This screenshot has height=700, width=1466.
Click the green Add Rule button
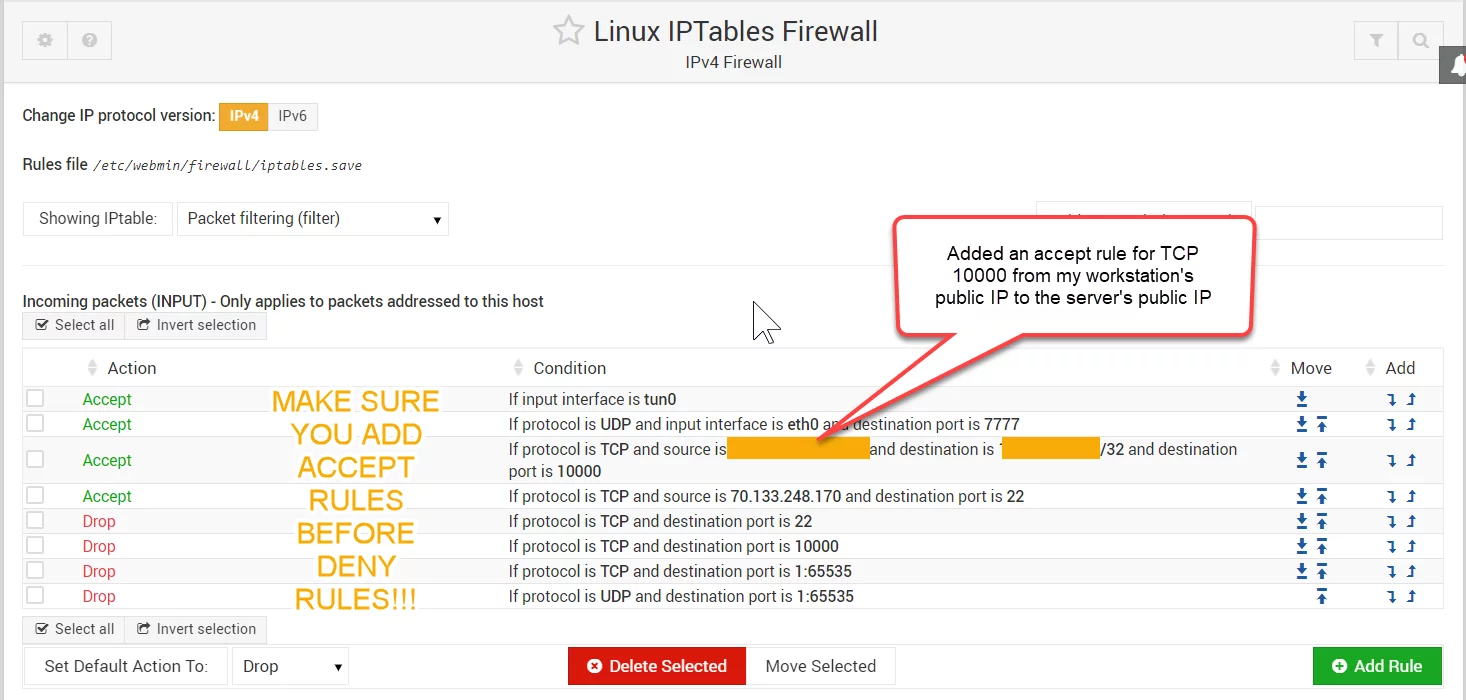(x=1377, y=666)
